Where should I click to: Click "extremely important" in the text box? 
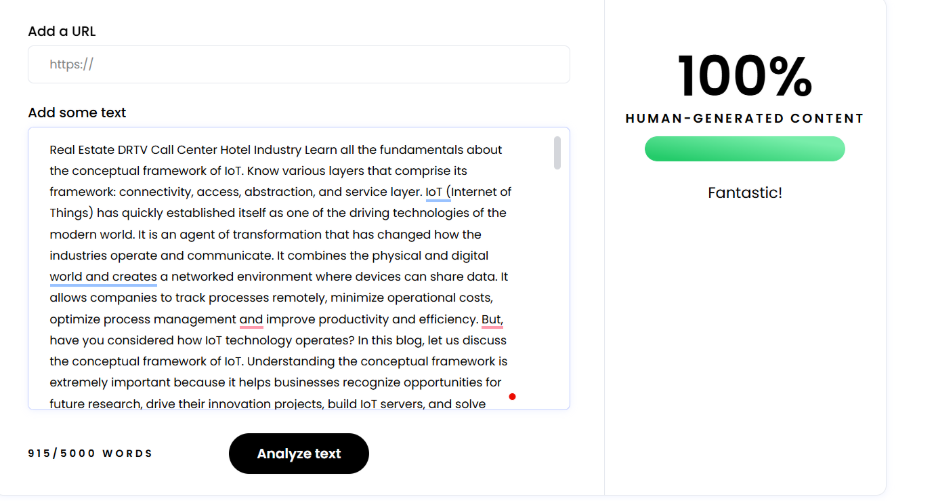(x=110, y=383)
